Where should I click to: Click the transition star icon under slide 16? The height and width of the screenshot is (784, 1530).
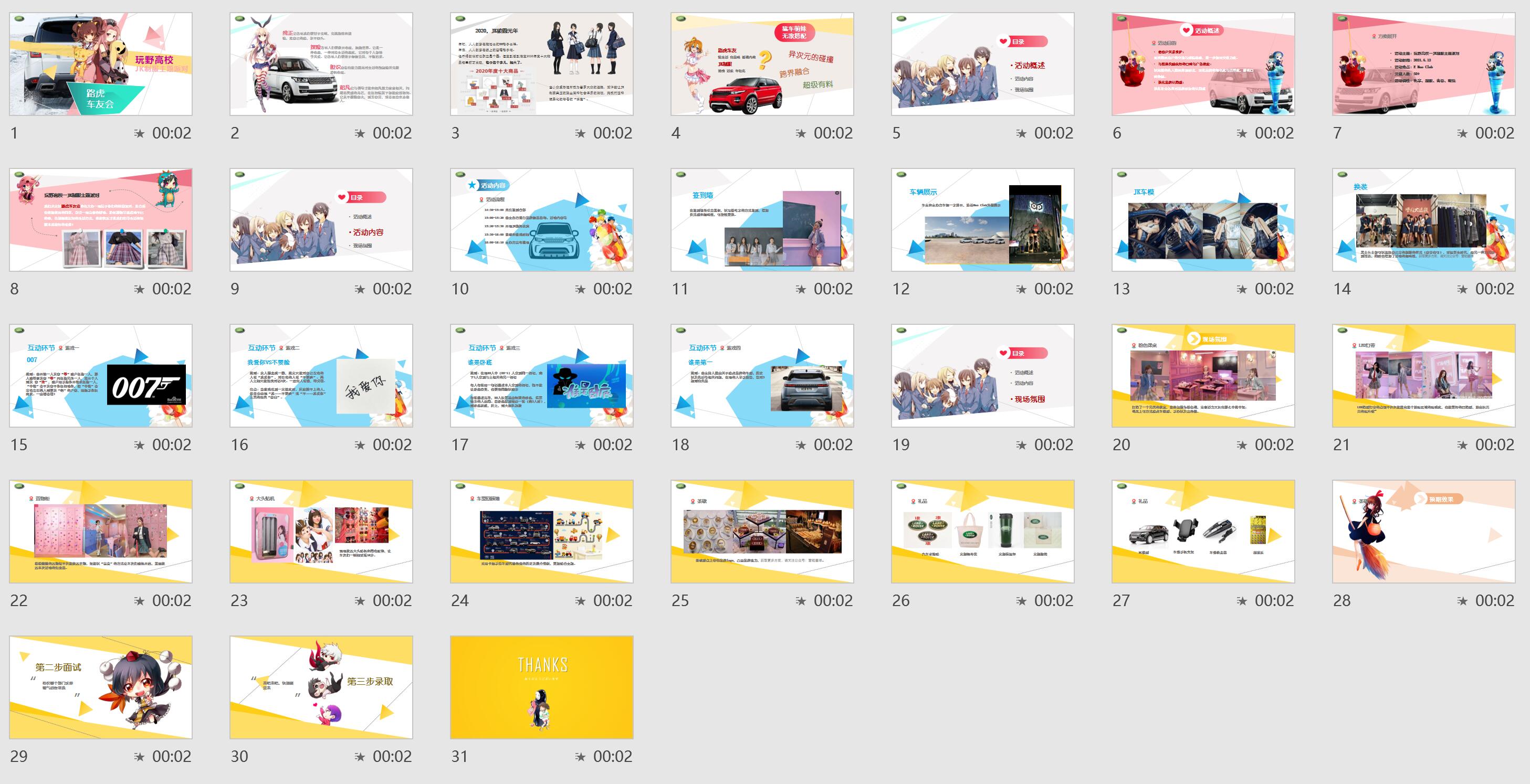[359, 445]
